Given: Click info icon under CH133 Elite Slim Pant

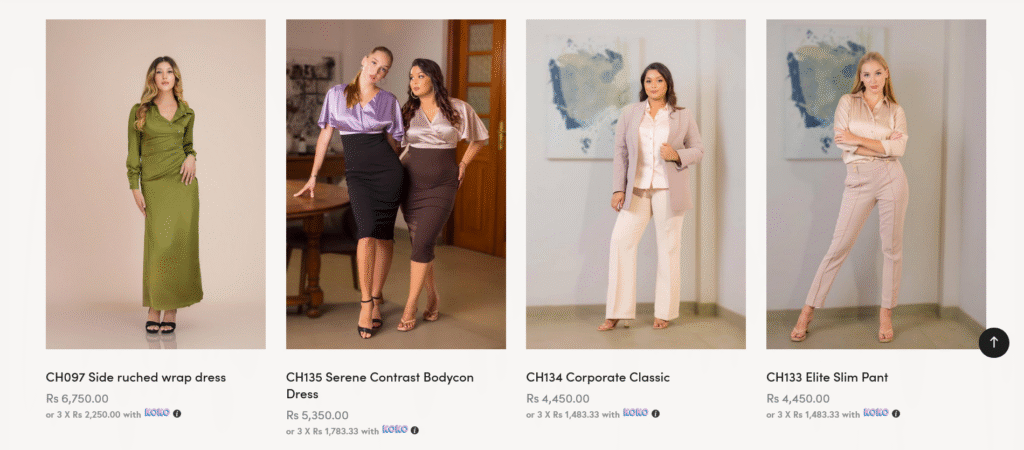Looking at the screenshot, I should tap(896, 413).
